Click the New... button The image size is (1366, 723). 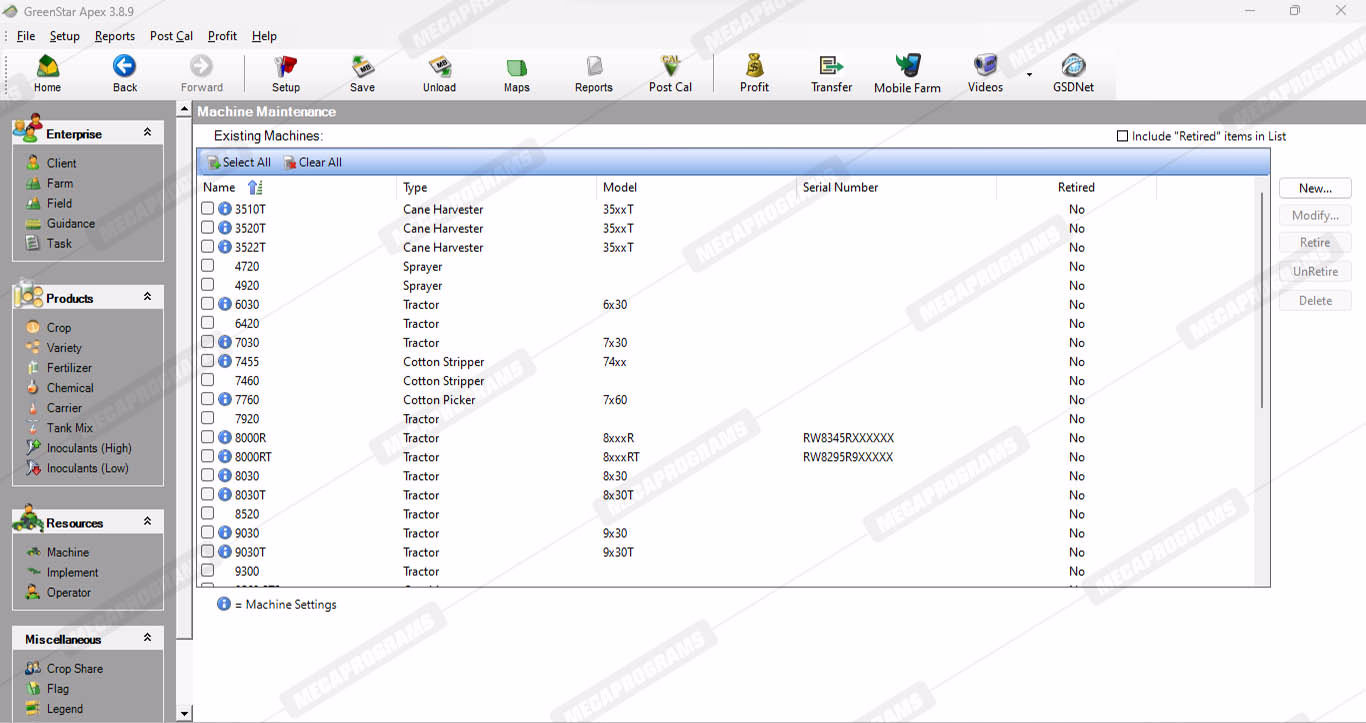click(x=1315, y=188)
